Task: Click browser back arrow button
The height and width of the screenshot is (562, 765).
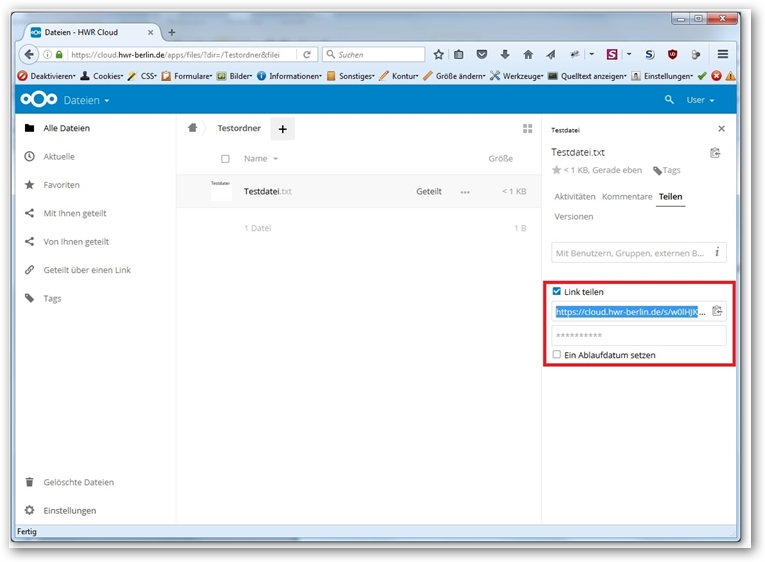Action: (29, 54)
